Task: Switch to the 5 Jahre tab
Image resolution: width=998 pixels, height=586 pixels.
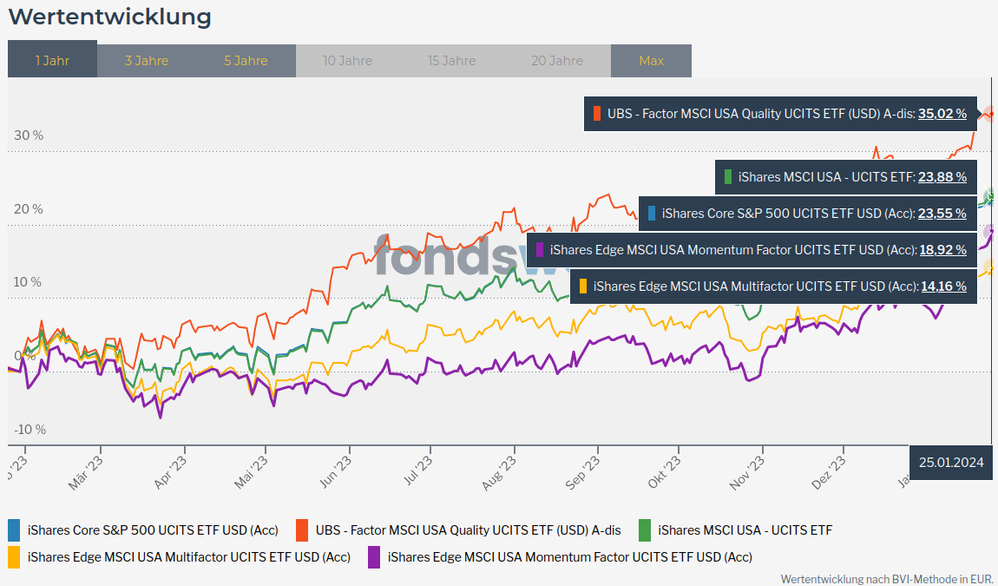Action: coord(246,60)
